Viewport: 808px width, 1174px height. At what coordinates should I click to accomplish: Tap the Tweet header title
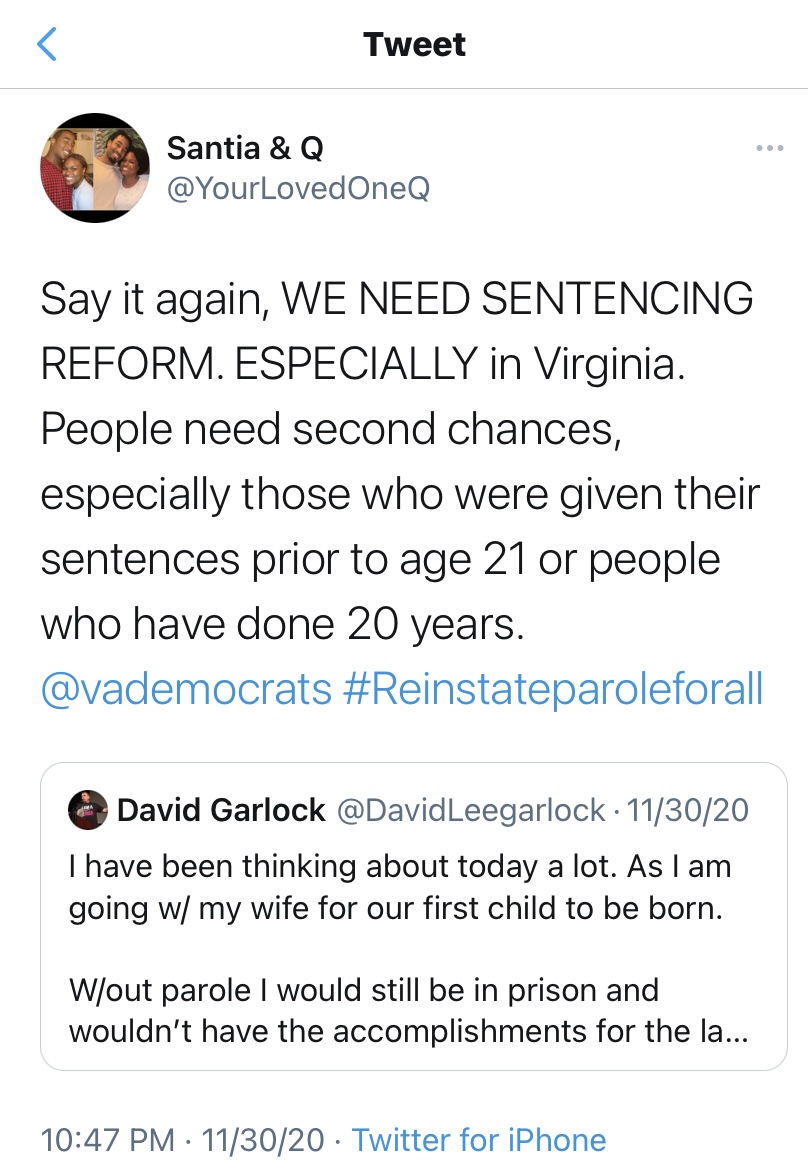[x=414, y=44]
